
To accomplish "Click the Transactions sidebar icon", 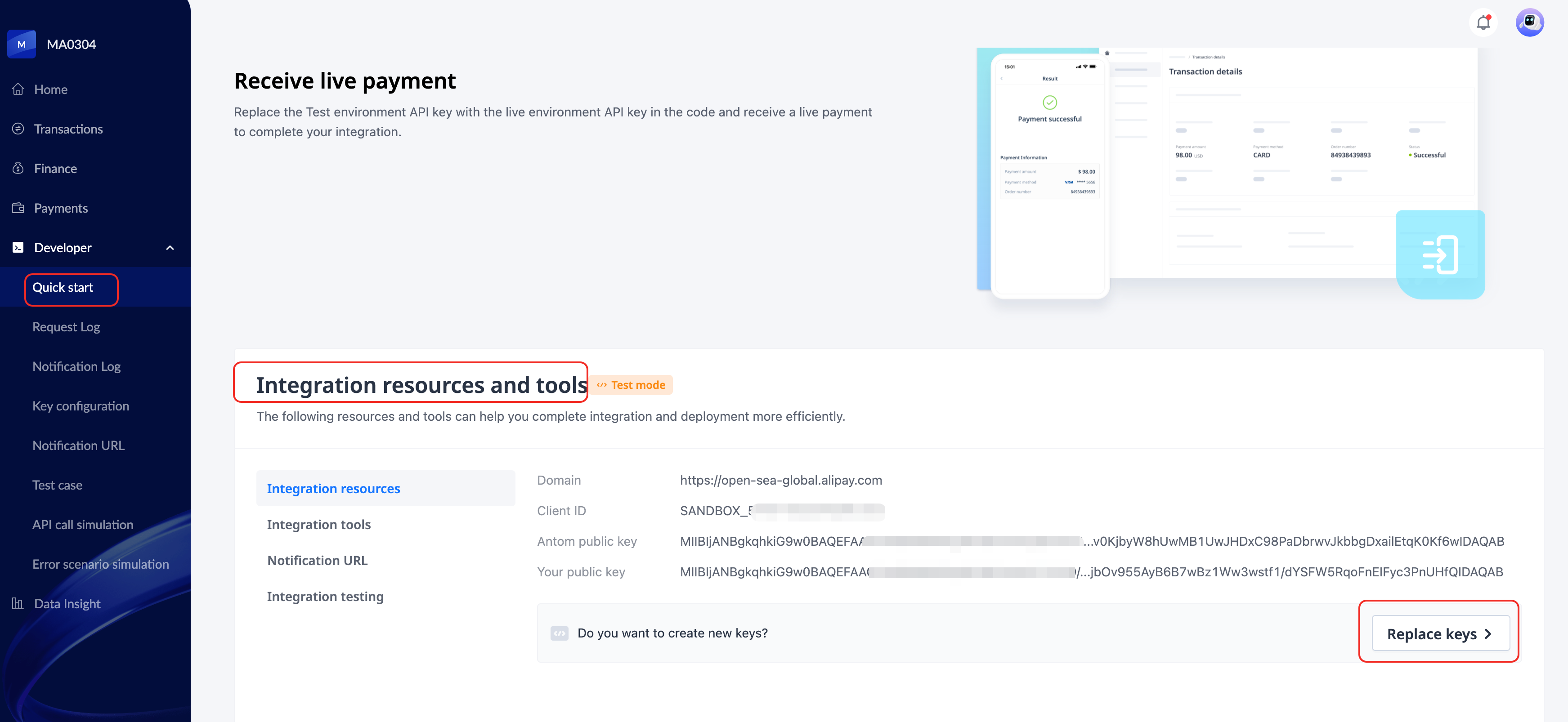I will click(18, 129).
